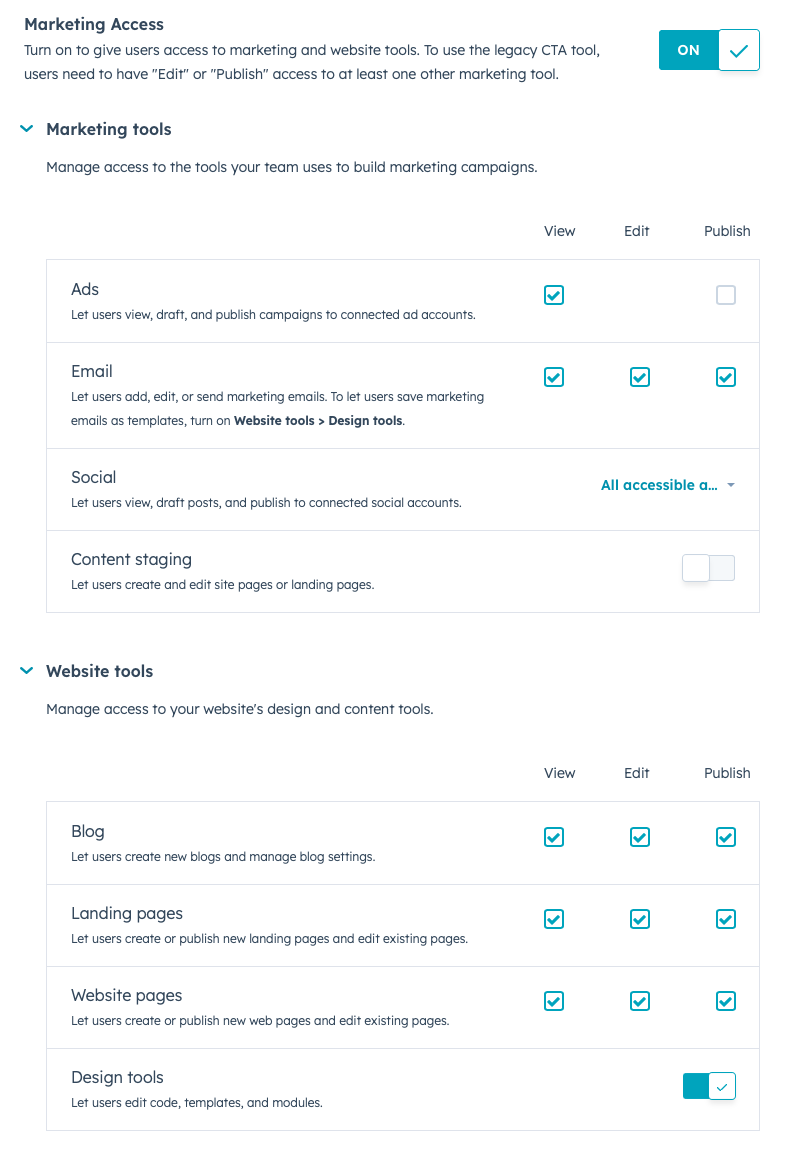Image resolution: width=787 pixels, height=1151 pixels.
Task: Uncheck Website pages Edit checkbox
Action: pyautogui.click(x=639, y=1001)
